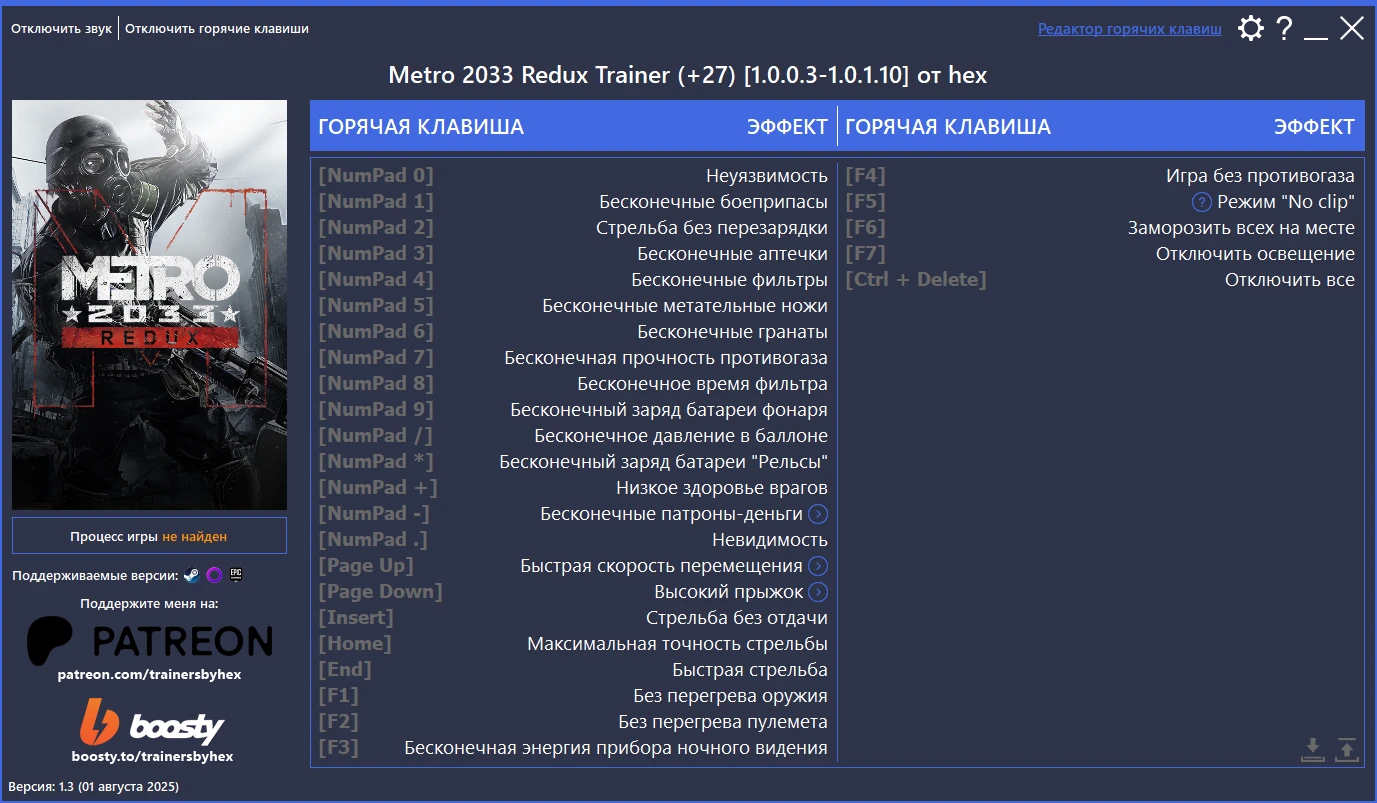This screenshot has height=803, width=1377.
Task: Open options for Высокий прыжок
Action: (819, 591)
